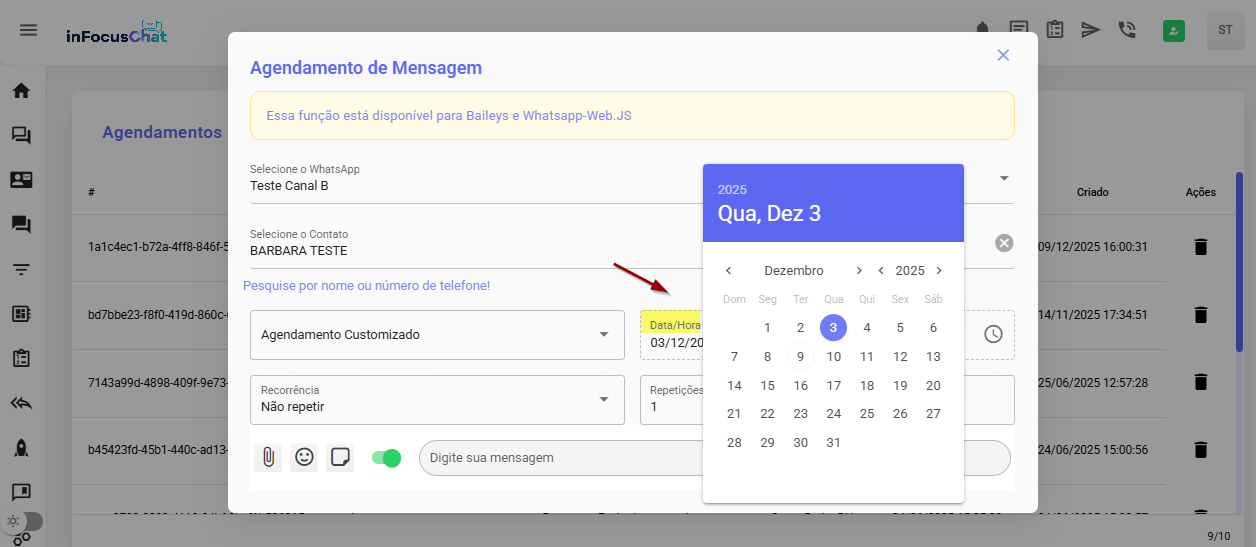Screen dimensions: 1256x547
Task: Open the emoji picker icon
Action: 304,457
